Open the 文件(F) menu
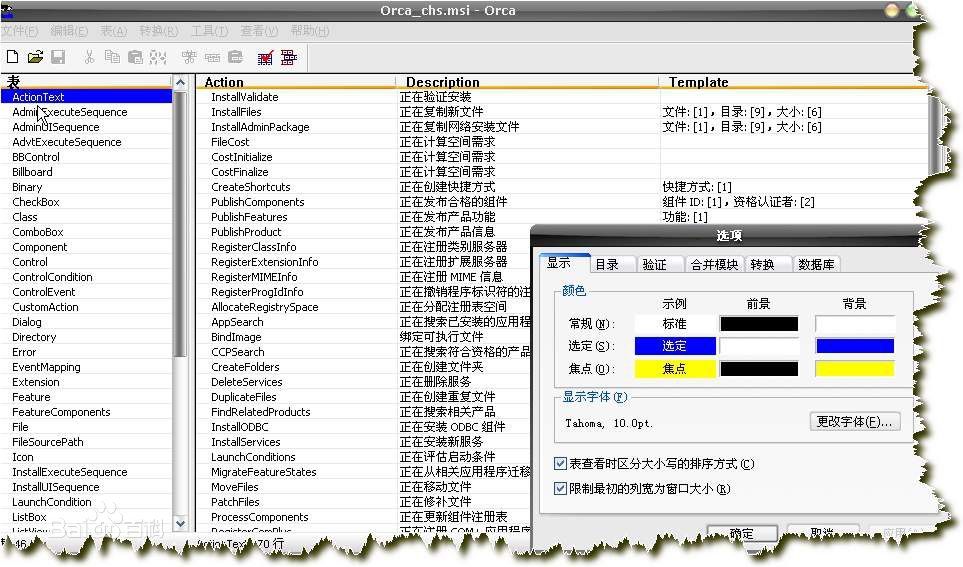The width and height of the screenshot is (963, 567). (x=20, y=31)
